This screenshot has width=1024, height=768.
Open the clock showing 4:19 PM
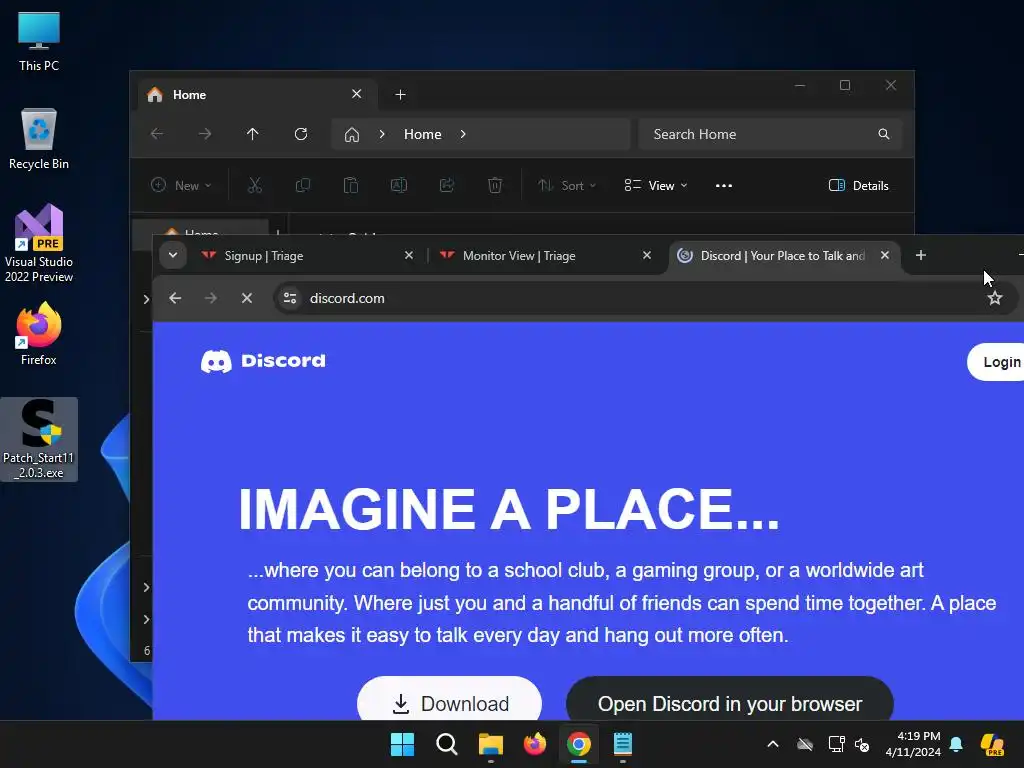[913, 744]
